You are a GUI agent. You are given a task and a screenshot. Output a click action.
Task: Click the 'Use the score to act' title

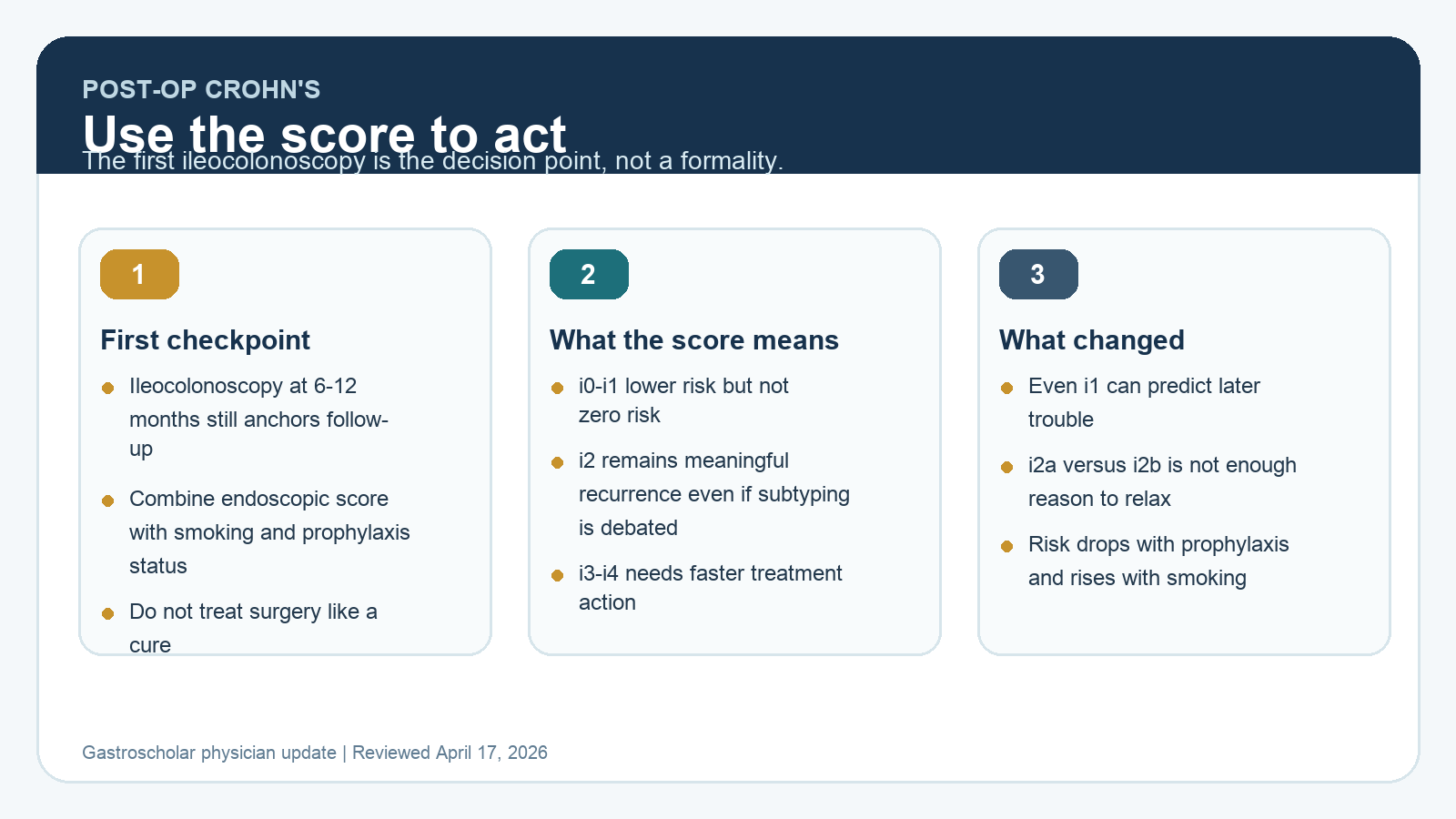[324, 134]
